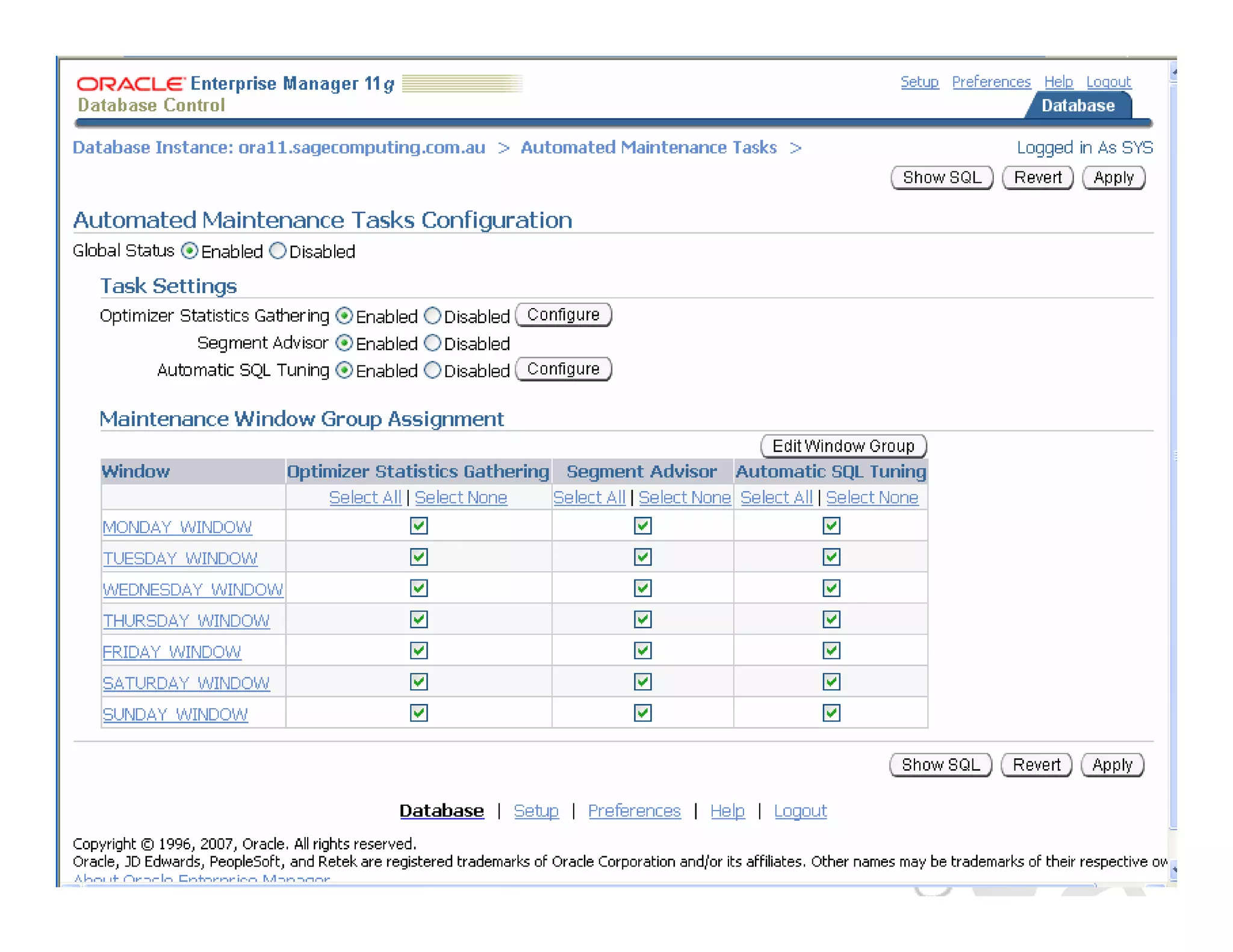Disable the Segment Advisor task

pos(432,343)
